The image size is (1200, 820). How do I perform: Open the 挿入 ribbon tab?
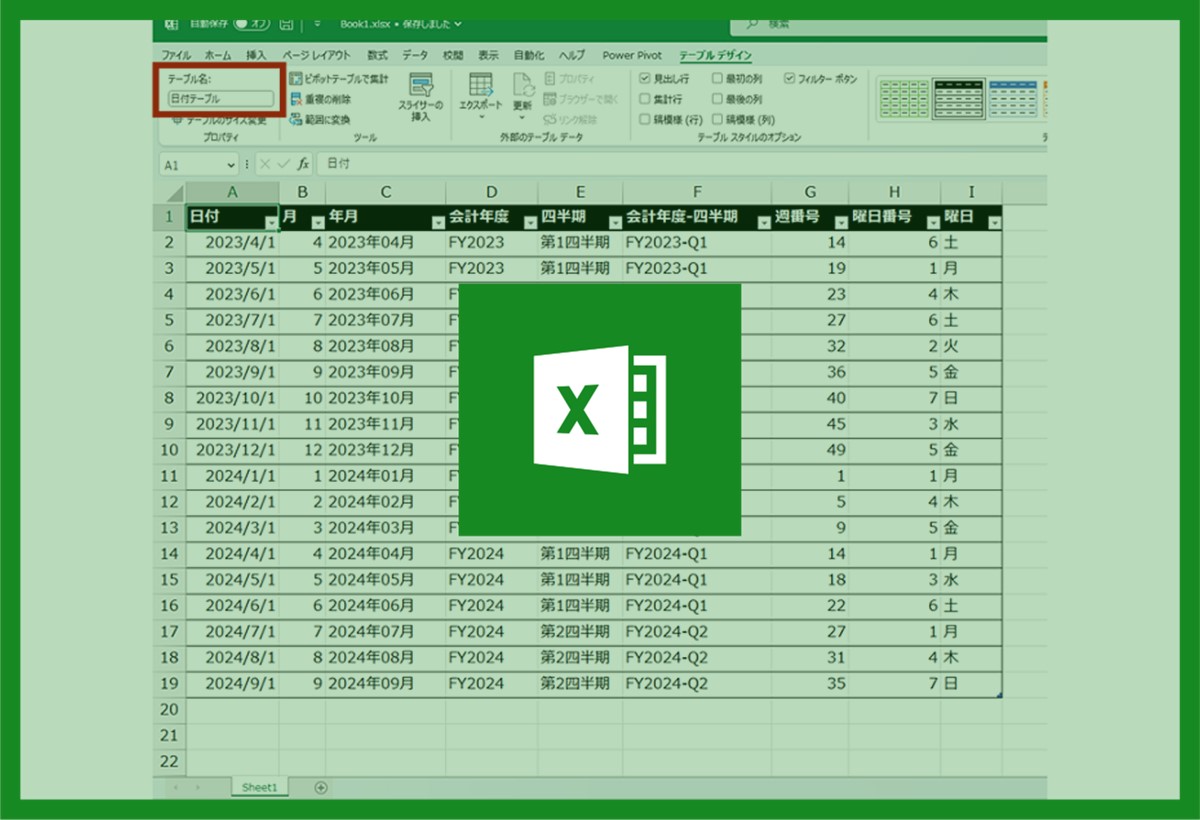pos(256,56)
